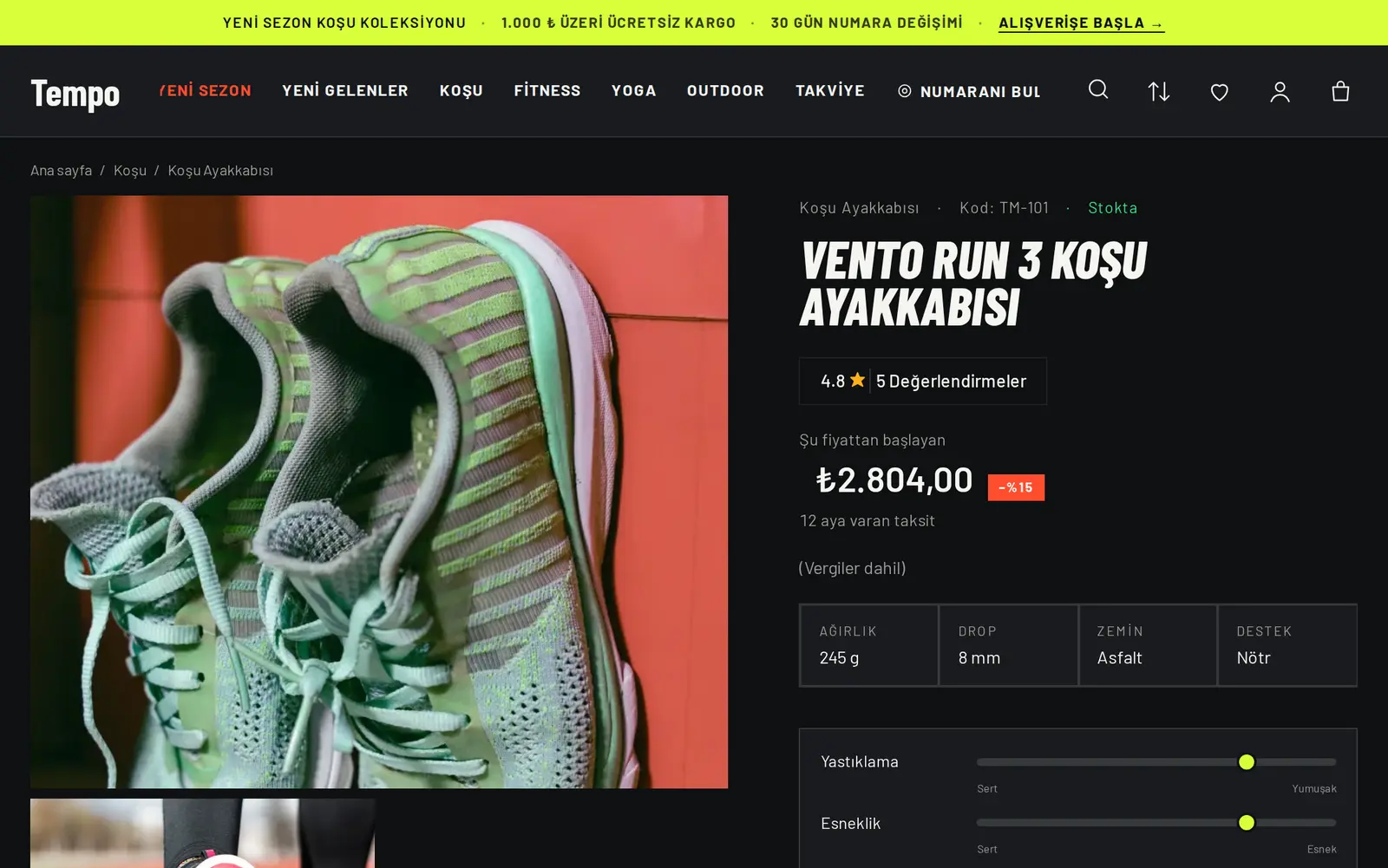The image size is (1388, 868).
Task: Open the Outdoor menu item
Action: pyautogui.click(x=726, y=90)
